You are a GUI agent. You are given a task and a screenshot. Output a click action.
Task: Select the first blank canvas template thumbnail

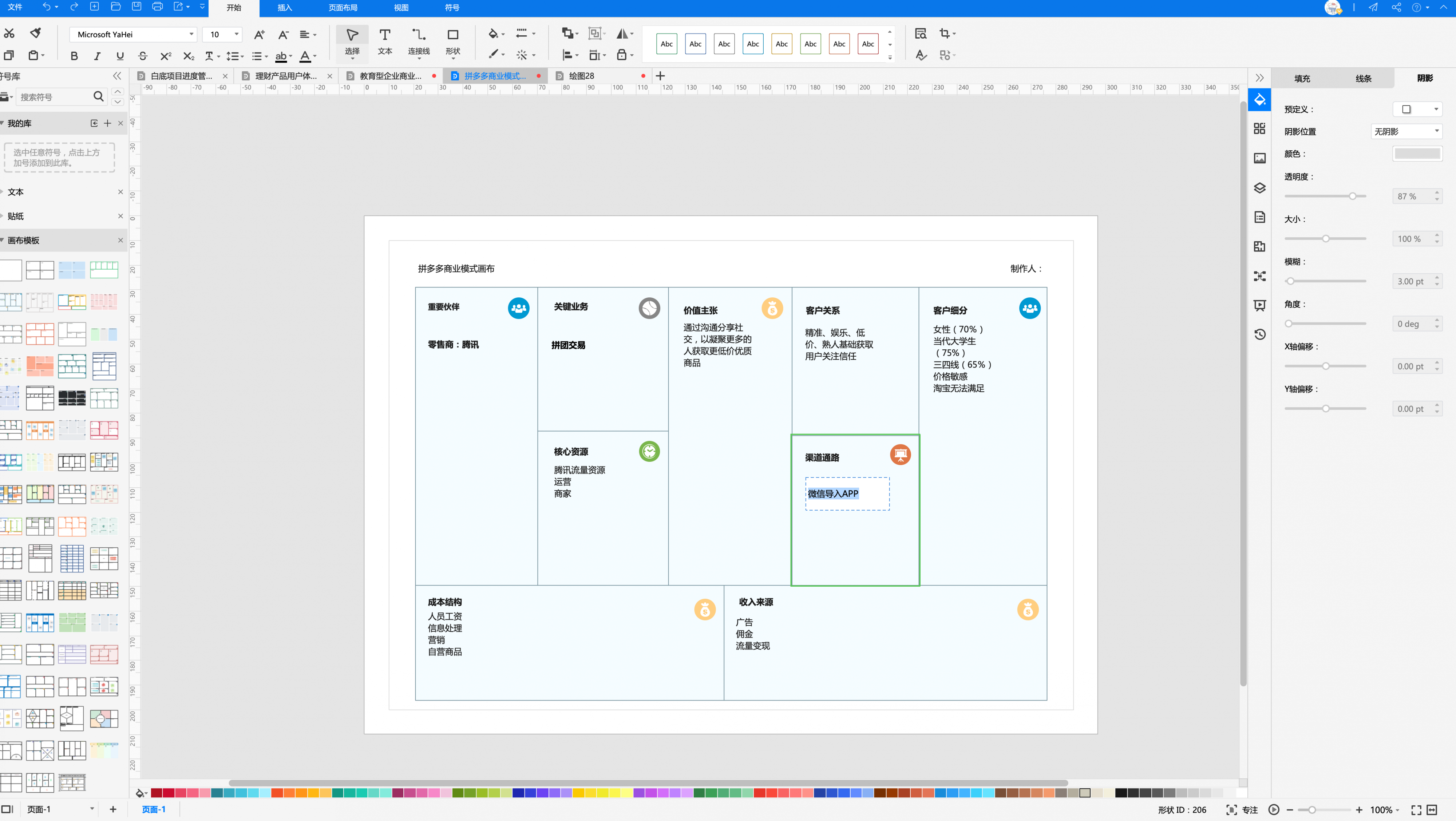10,270
